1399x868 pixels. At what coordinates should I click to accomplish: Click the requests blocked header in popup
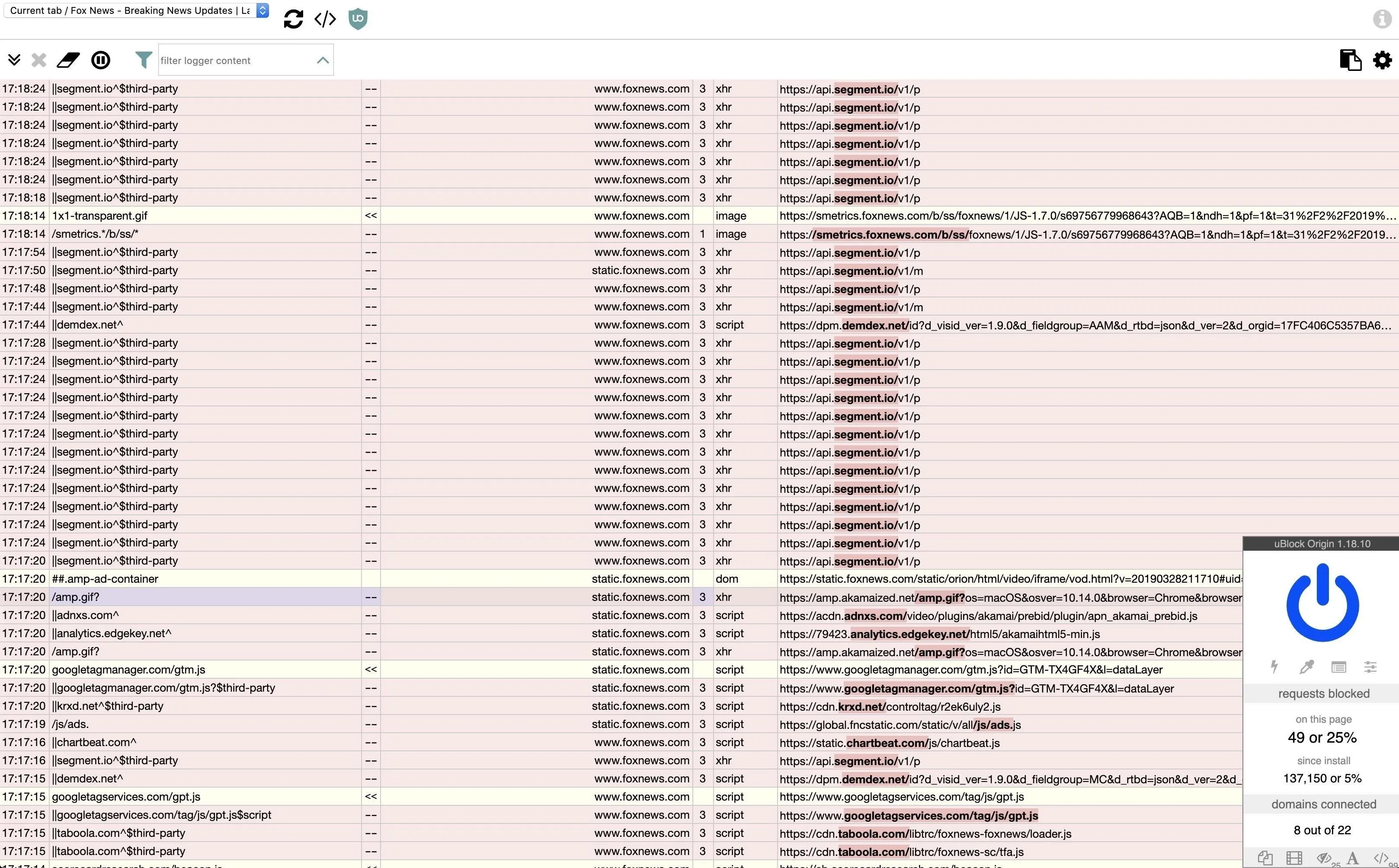pyautogui.click(x=1323, y=693)
